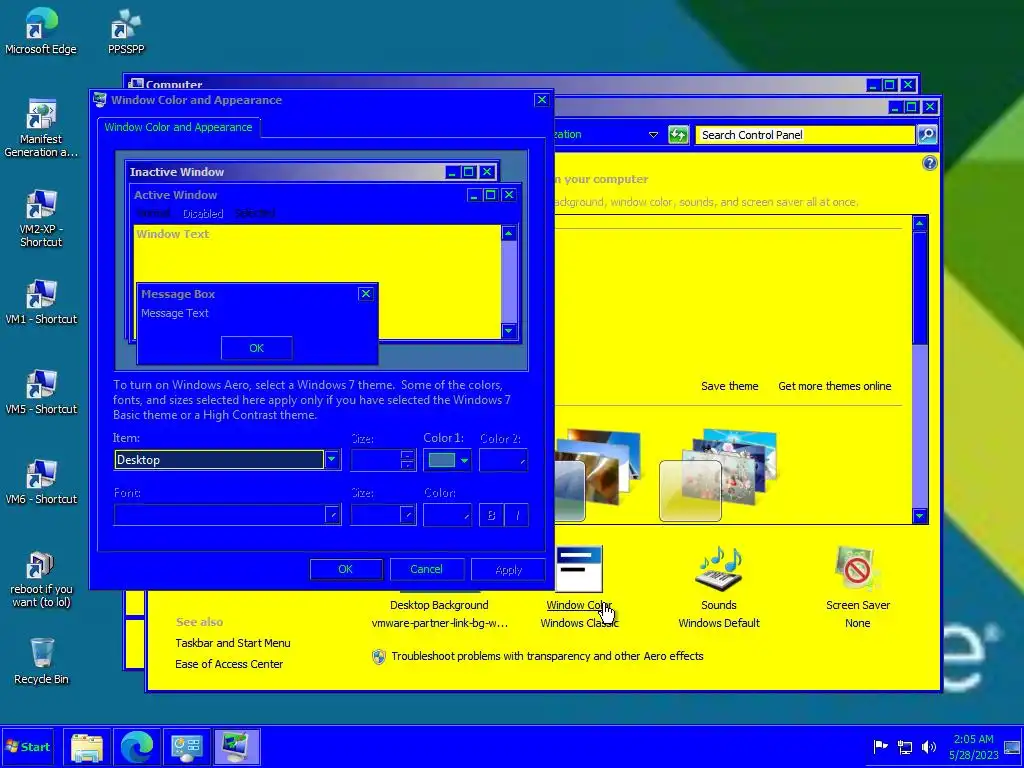The image size is (1024, 768).
Task: Click the preview Selected menu item
Action: pyautogui.click(x=255, y=213)
